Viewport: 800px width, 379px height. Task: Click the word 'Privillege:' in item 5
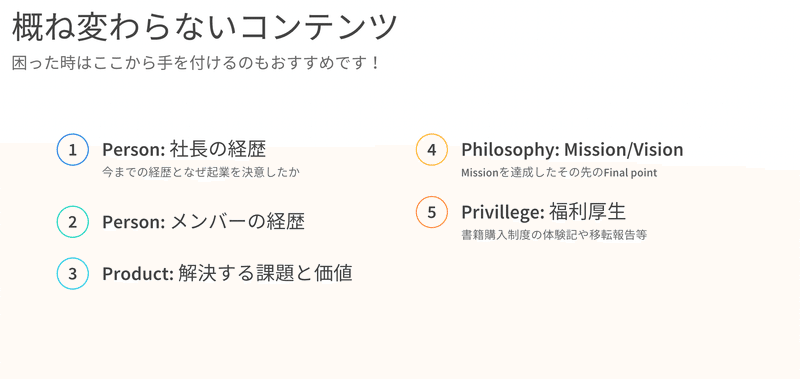pyautogui.click(x=503, y=212)
